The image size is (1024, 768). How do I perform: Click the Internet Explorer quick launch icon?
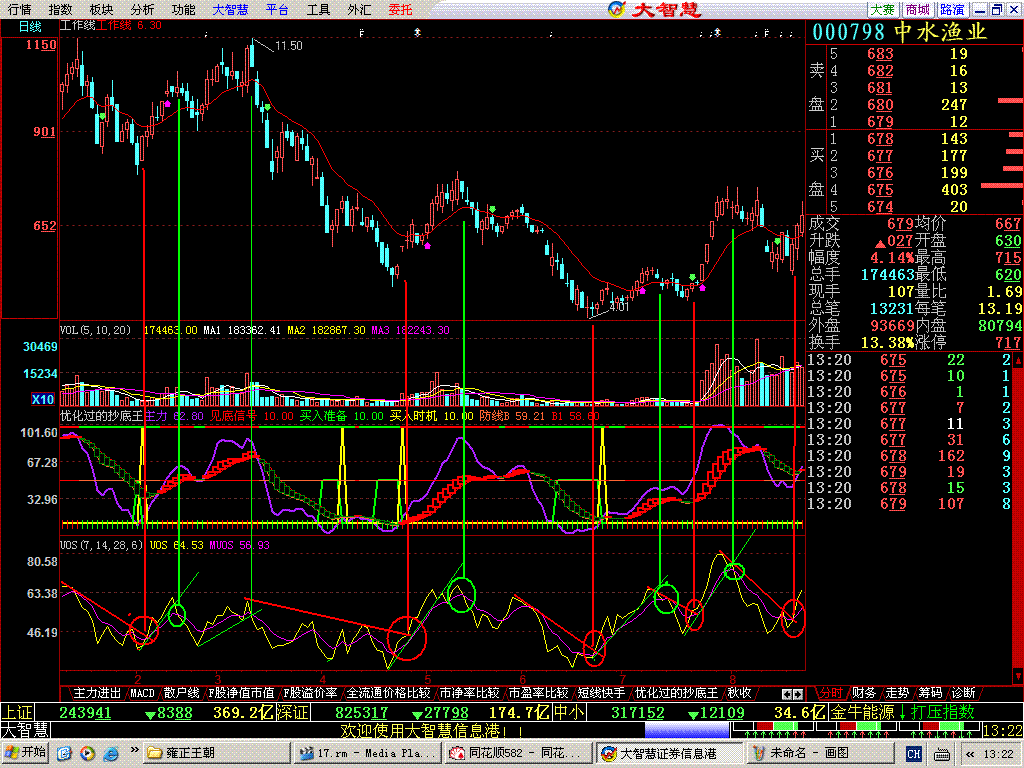coord(110,752)
